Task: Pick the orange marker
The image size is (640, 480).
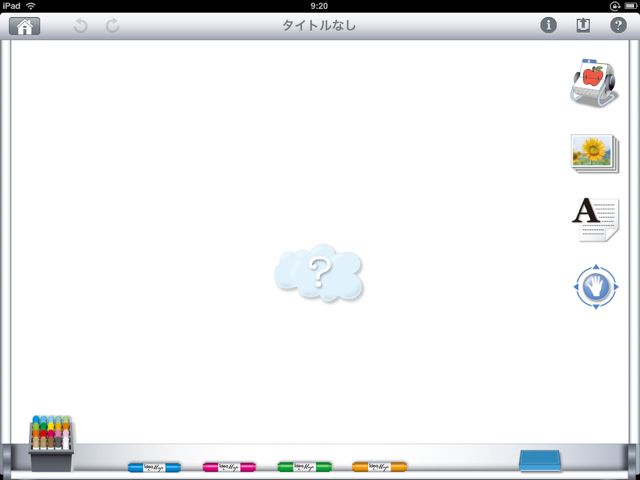Action: pos(380,467)
